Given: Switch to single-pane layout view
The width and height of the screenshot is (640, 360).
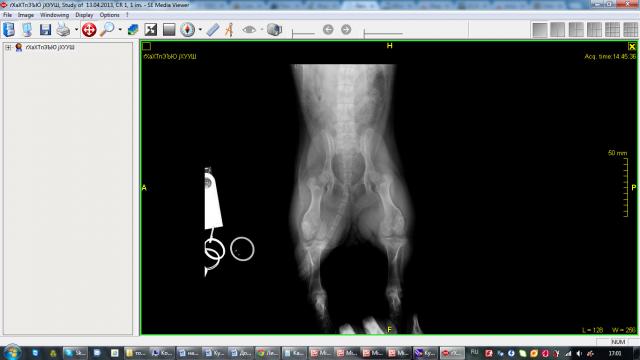Looking at the screenshot, I should pyautogui.click(x=540, y=30).
